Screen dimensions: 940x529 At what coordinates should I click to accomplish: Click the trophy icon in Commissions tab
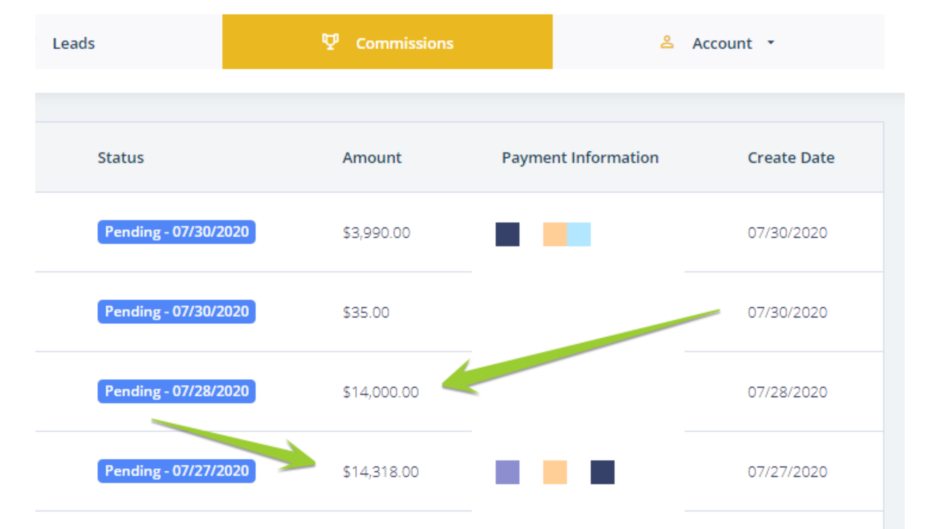[330, 42]
